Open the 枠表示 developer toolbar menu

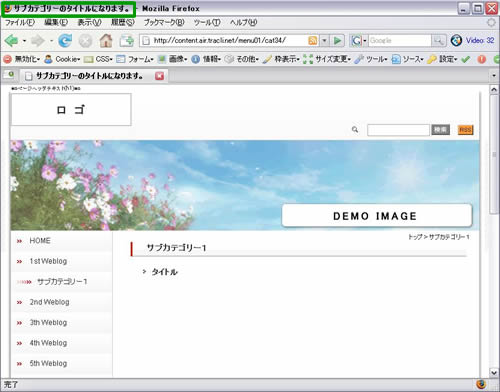pyautogui.click(x=281, y=59)
